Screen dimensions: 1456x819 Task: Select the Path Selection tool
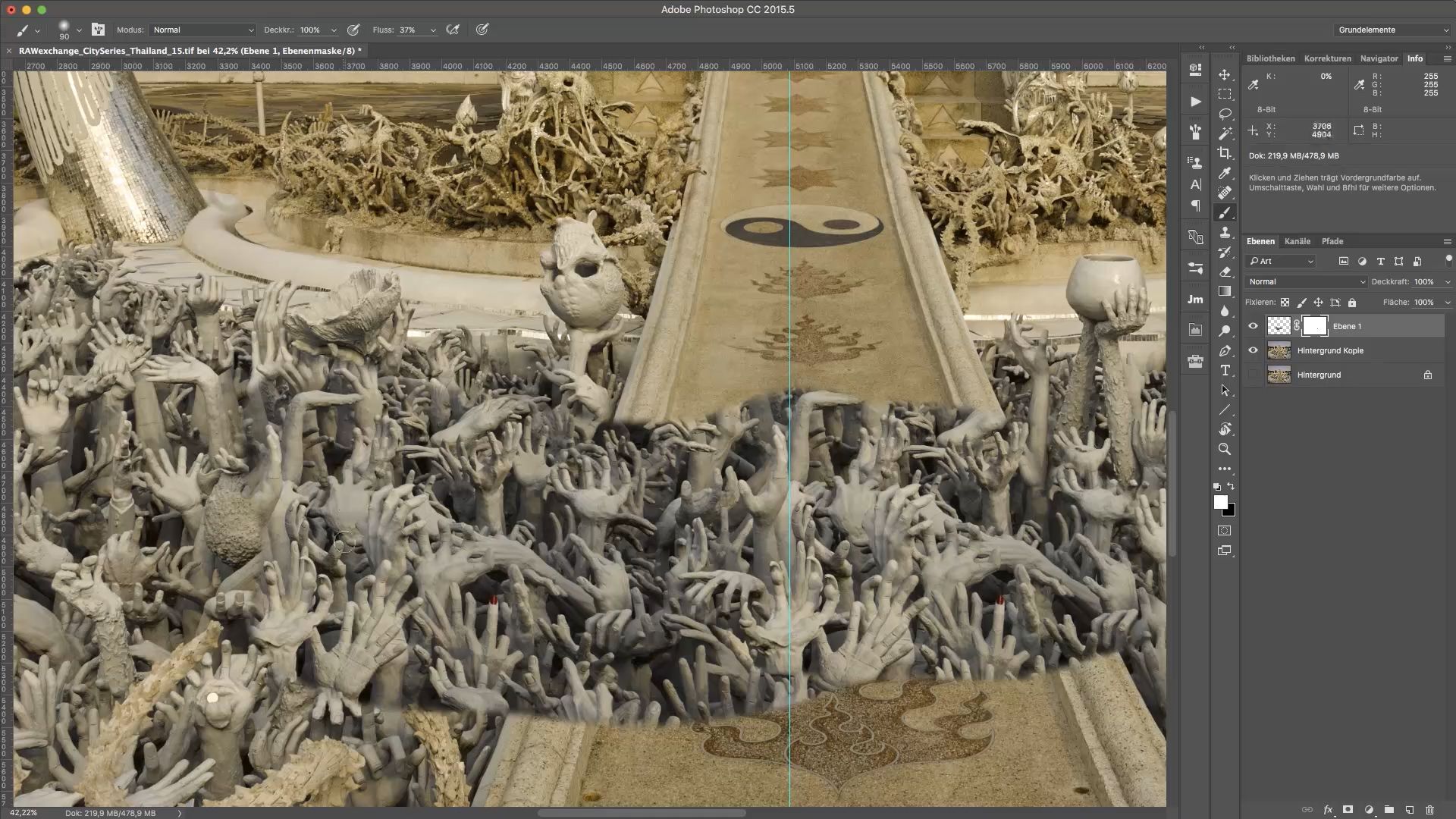1225,390
